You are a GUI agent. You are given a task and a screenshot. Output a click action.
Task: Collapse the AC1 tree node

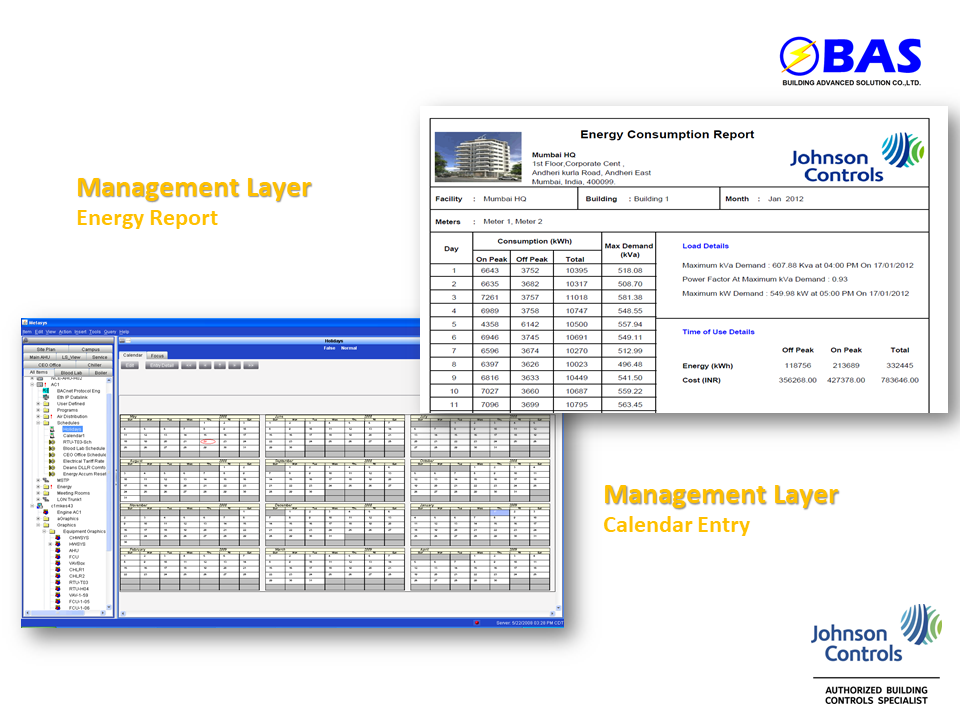point(32,384)
